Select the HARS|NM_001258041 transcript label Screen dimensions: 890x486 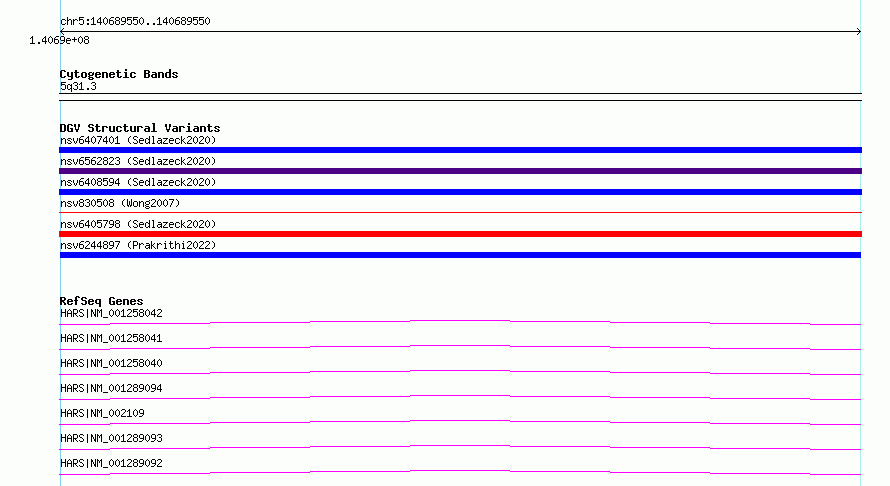111,338
